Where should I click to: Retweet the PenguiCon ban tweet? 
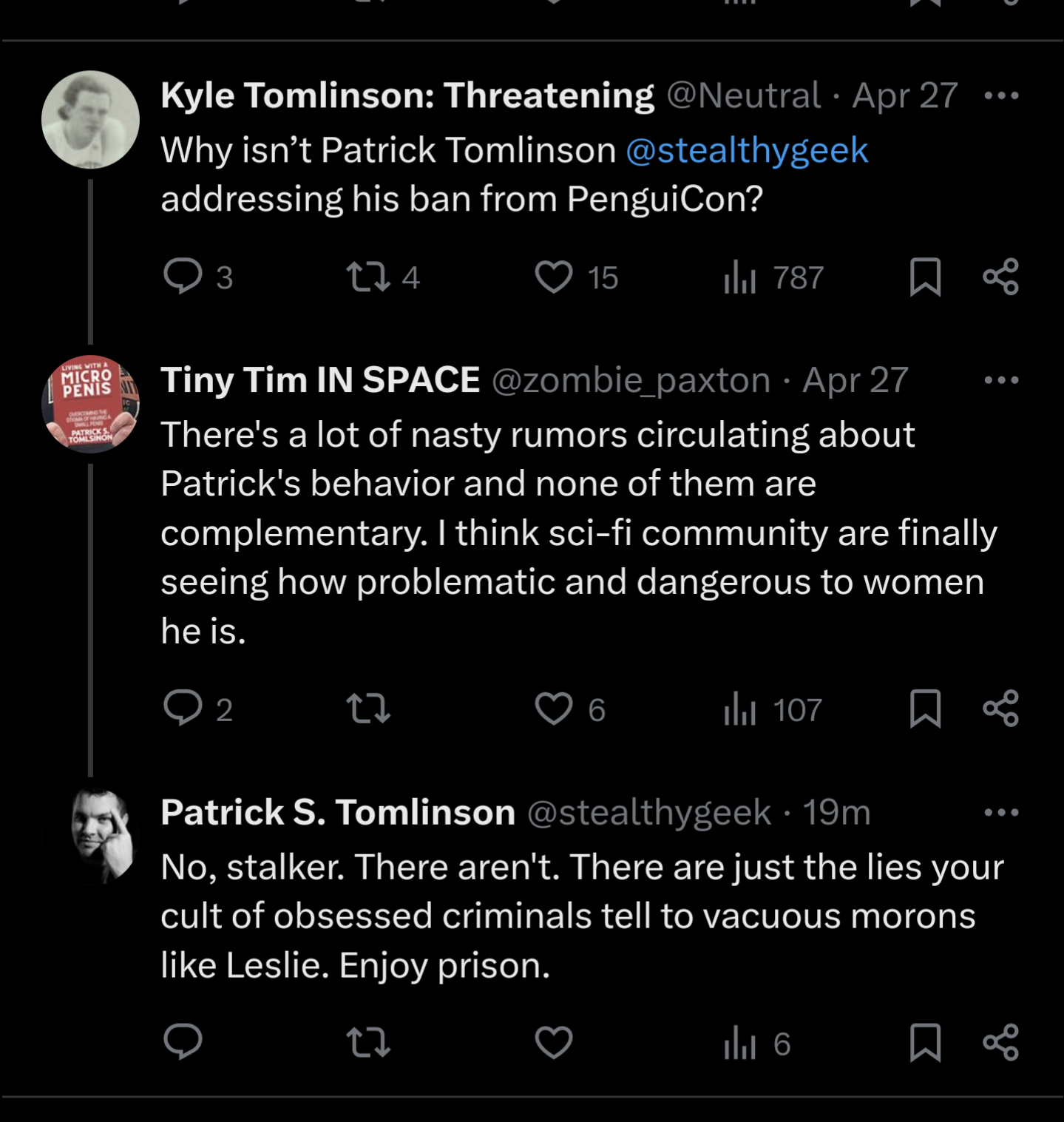tap(368, 277)
